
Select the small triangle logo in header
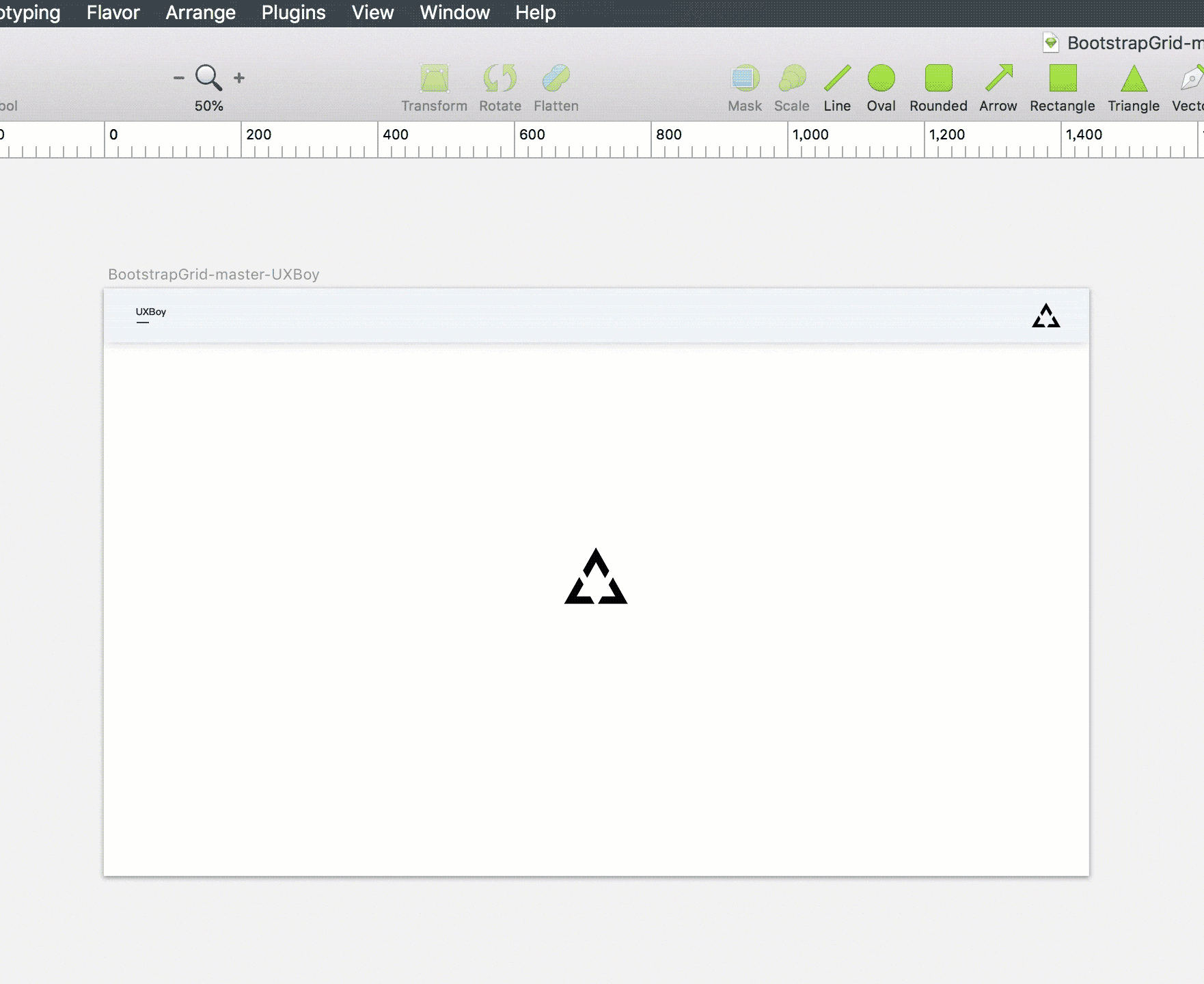[1046, 315]
